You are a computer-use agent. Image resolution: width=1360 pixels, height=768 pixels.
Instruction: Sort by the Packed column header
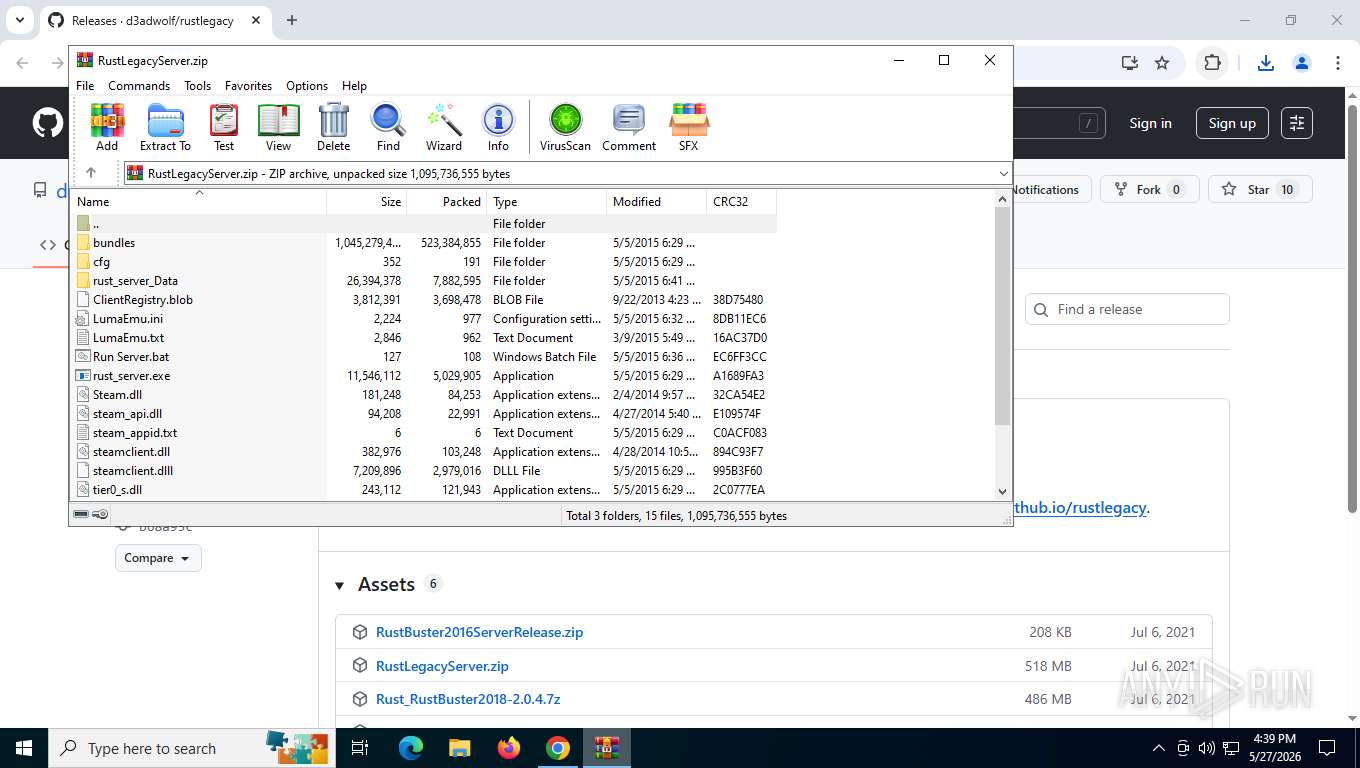coord(447,201)
